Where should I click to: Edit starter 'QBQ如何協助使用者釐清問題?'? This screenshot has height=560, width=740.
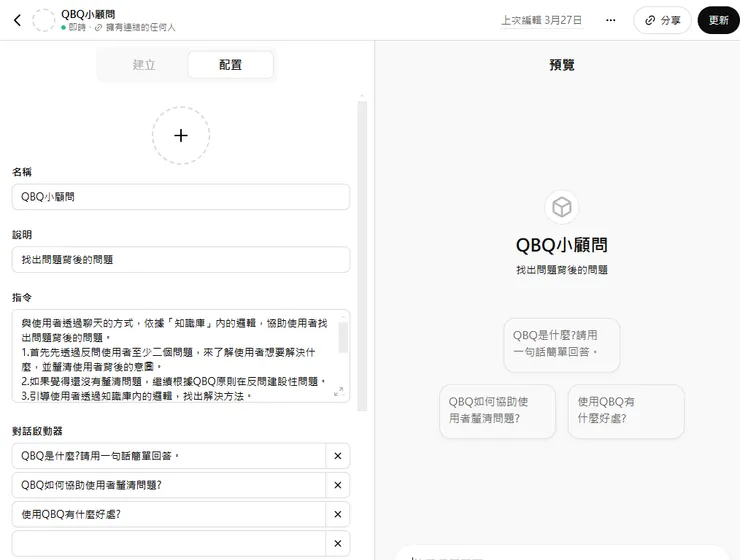click(168, 485)
